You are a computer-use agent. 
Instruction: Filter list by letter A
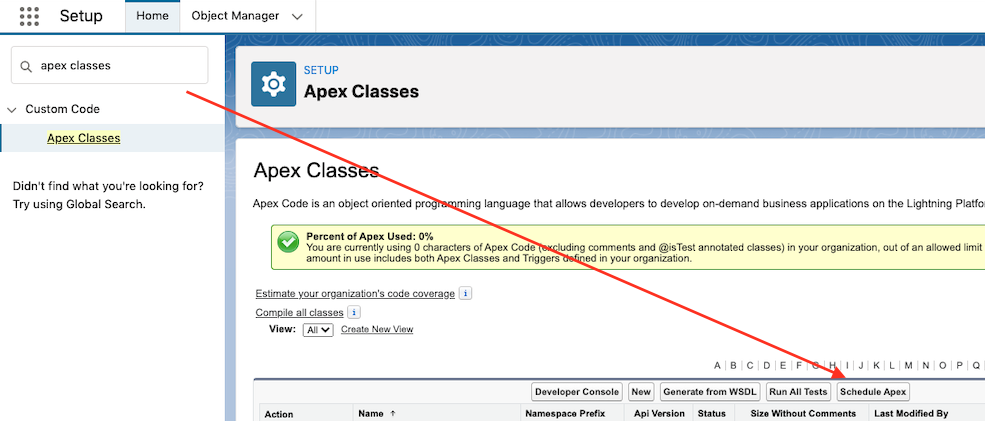(x=717, y=365)
